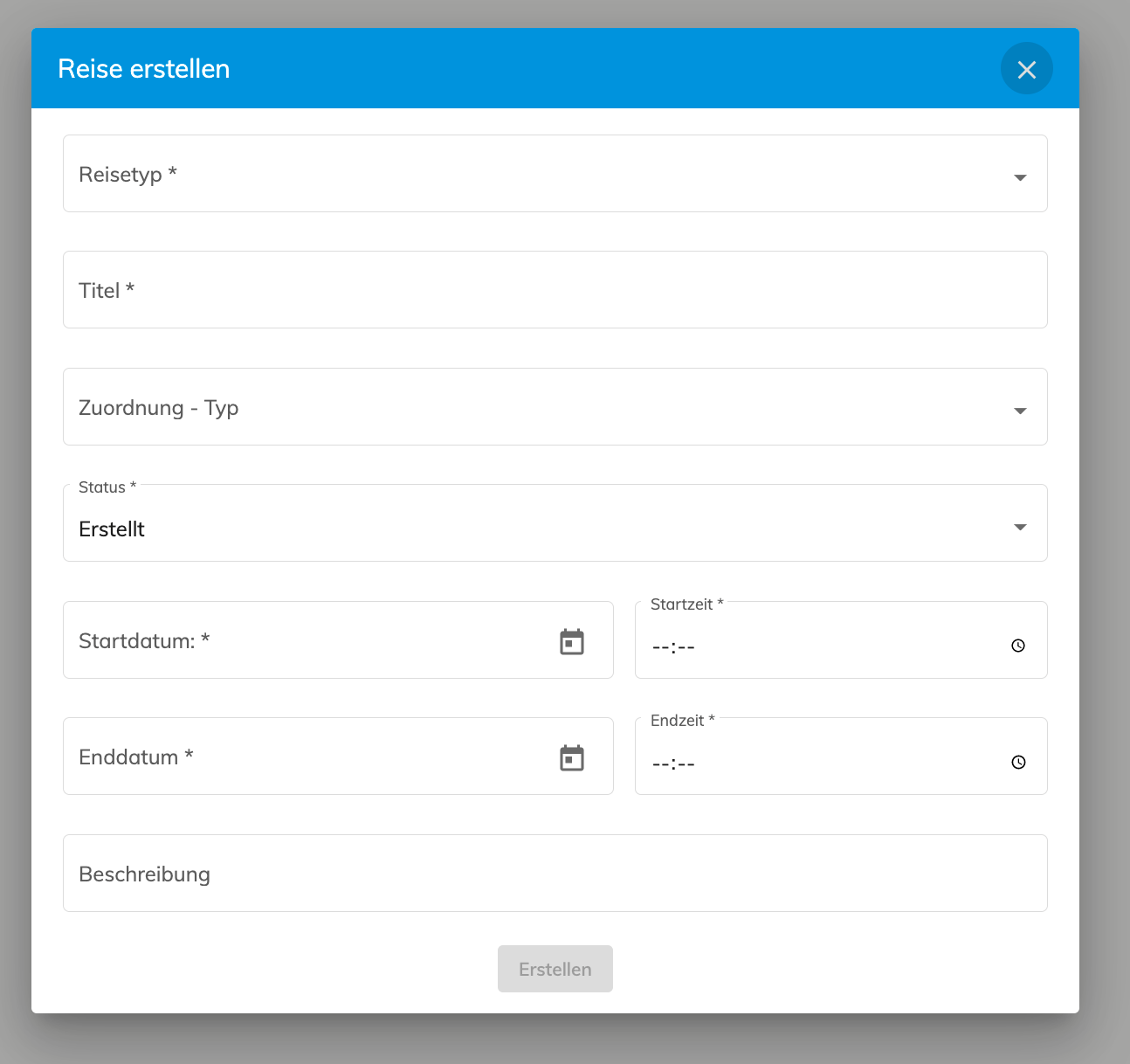
Task: Click the Erstellen button
Action: (555, 969)
